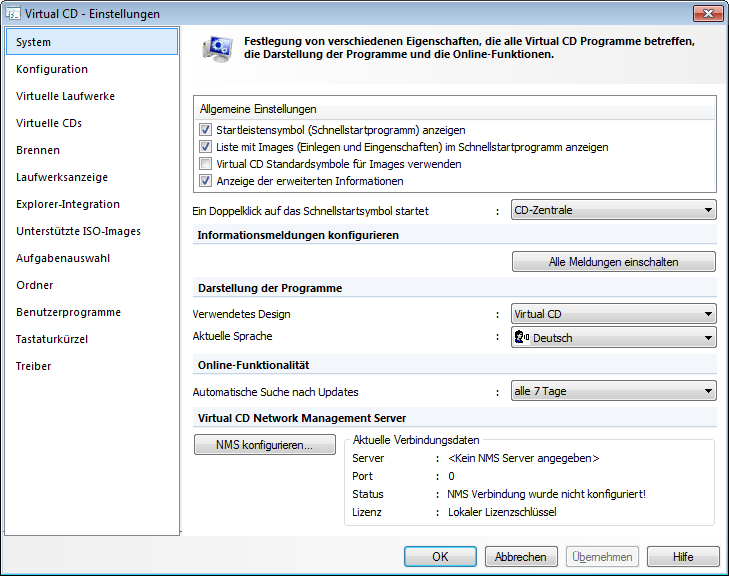The image size is (729, 576).
Task: Toggle Startleistensymbol anzeigen checkbox
Action: click(205, 130)
